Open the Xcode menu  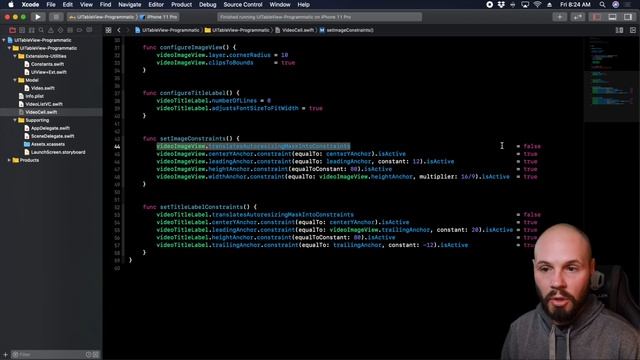coord(30,4)
